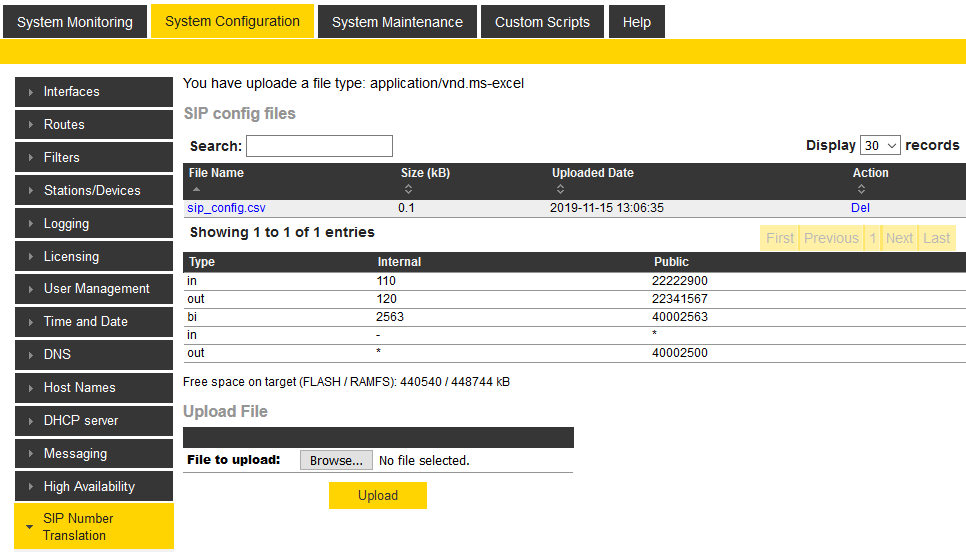Sort table by Size (kB) column arrows

click(x=408, y=189)
